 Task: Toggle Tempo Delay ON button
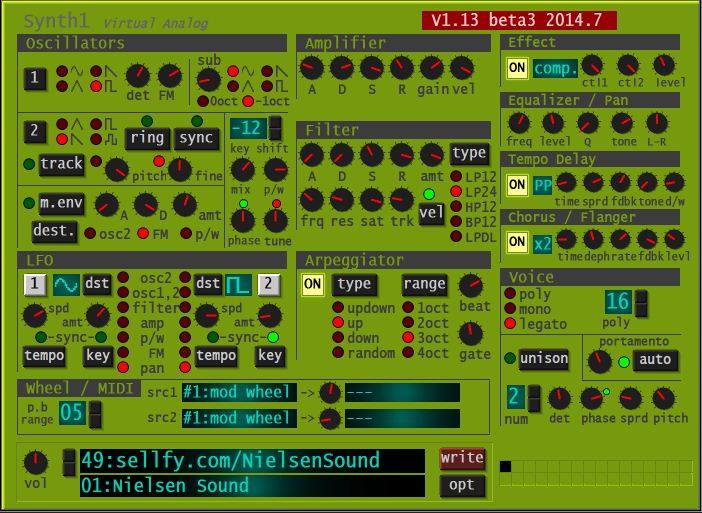(x=517, y=184)
